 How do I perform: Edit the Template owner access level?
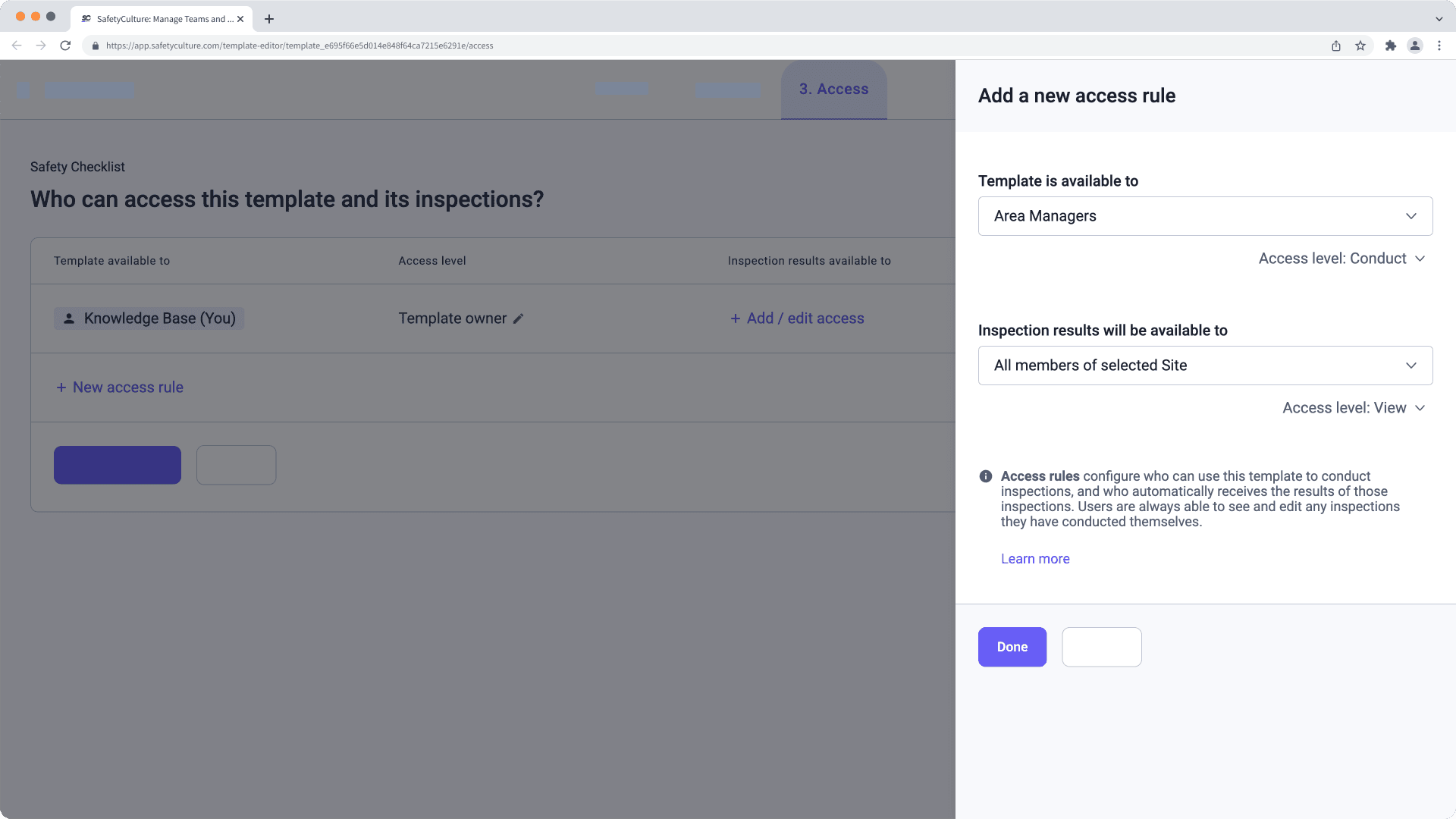click(518, 318)
